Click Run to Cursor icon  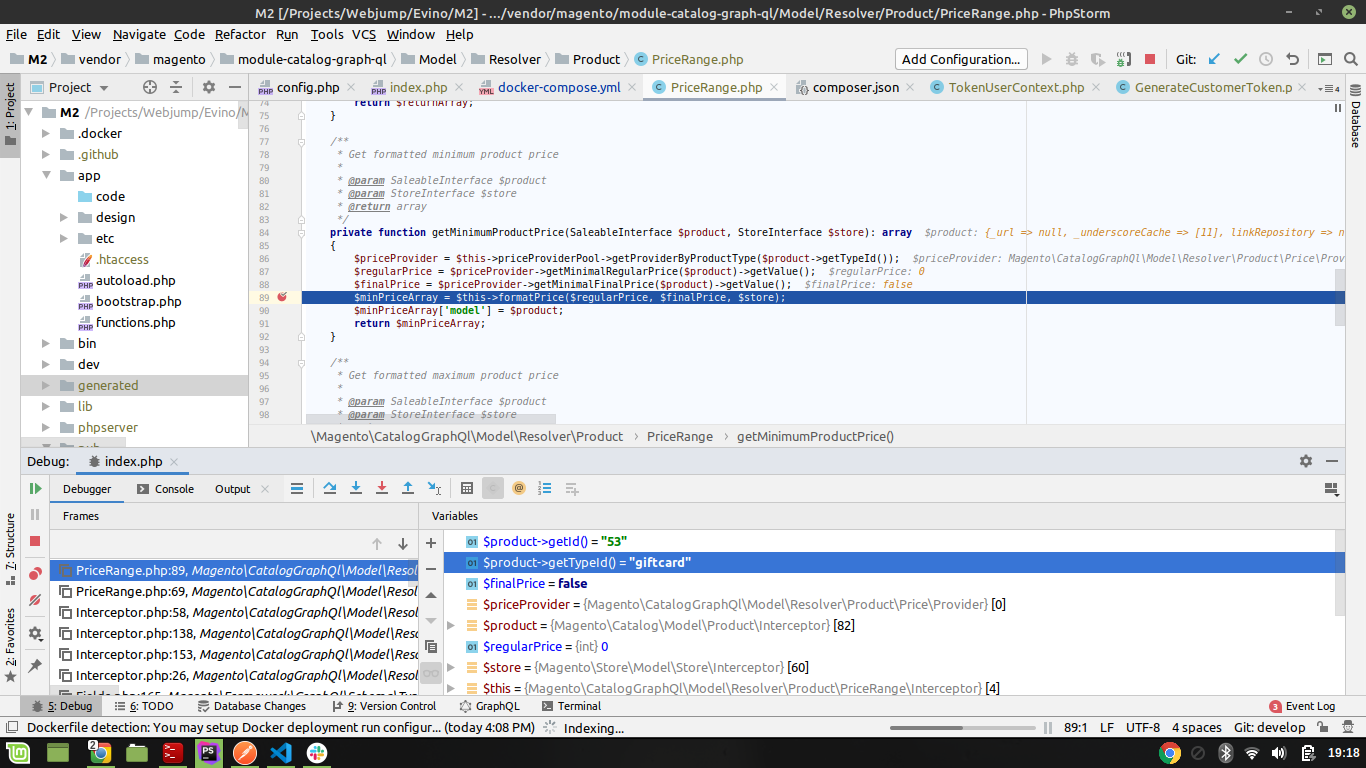point(434,489)
